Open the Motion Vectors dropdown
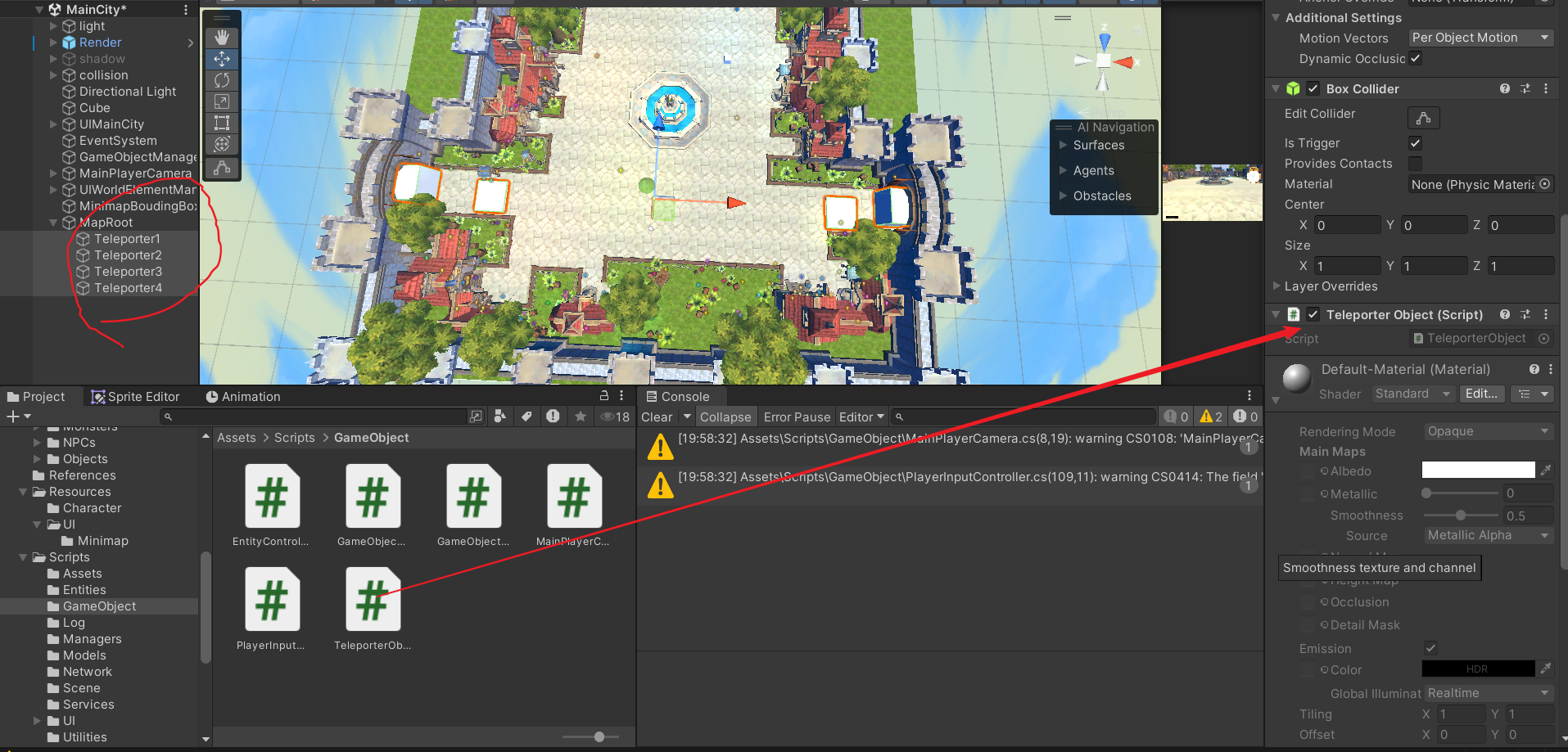The height and width of the screenshot is (752, 1568). 1480,38
